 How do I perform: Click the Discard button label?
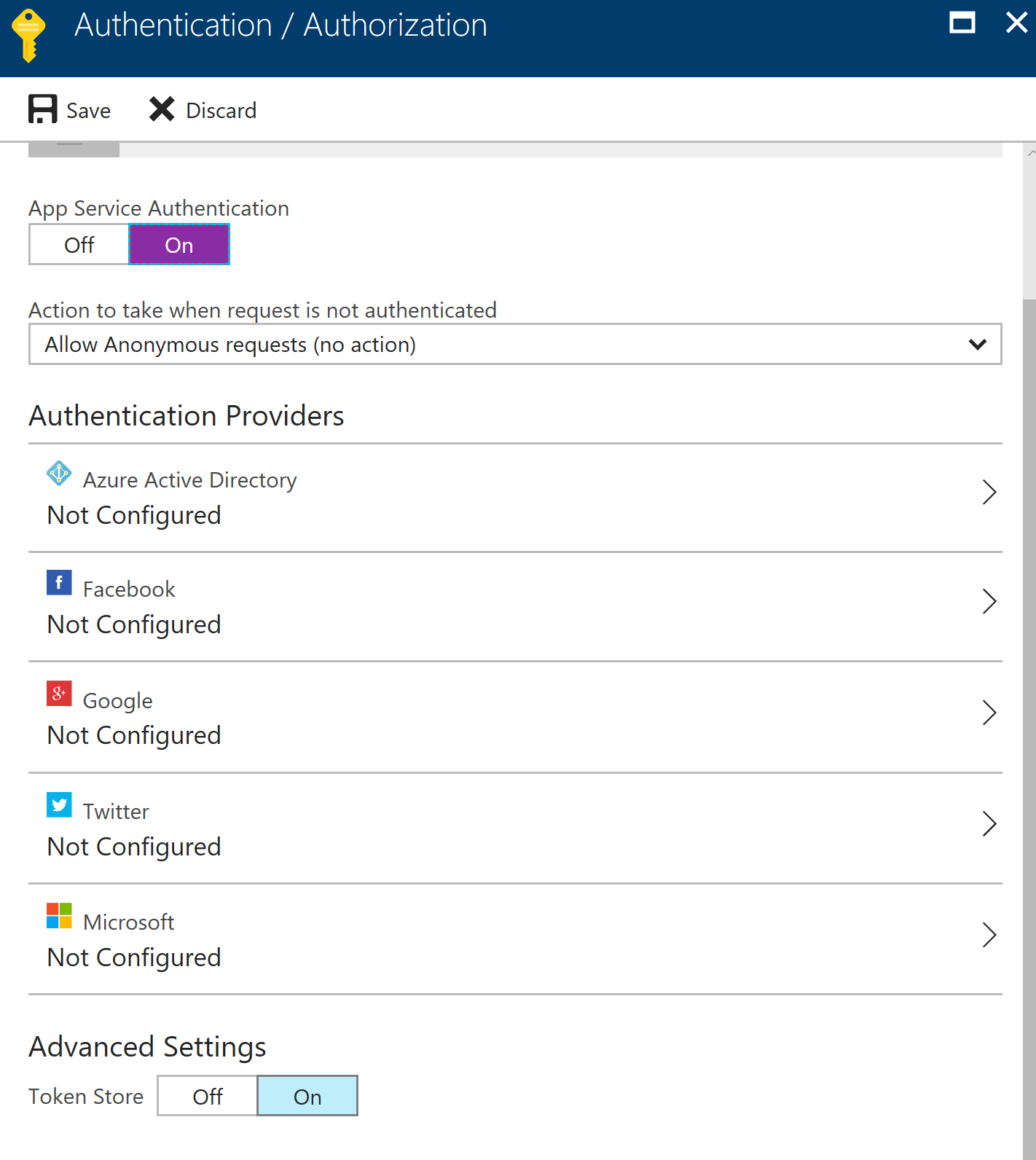pyautogui.click(x=221, y=111)
